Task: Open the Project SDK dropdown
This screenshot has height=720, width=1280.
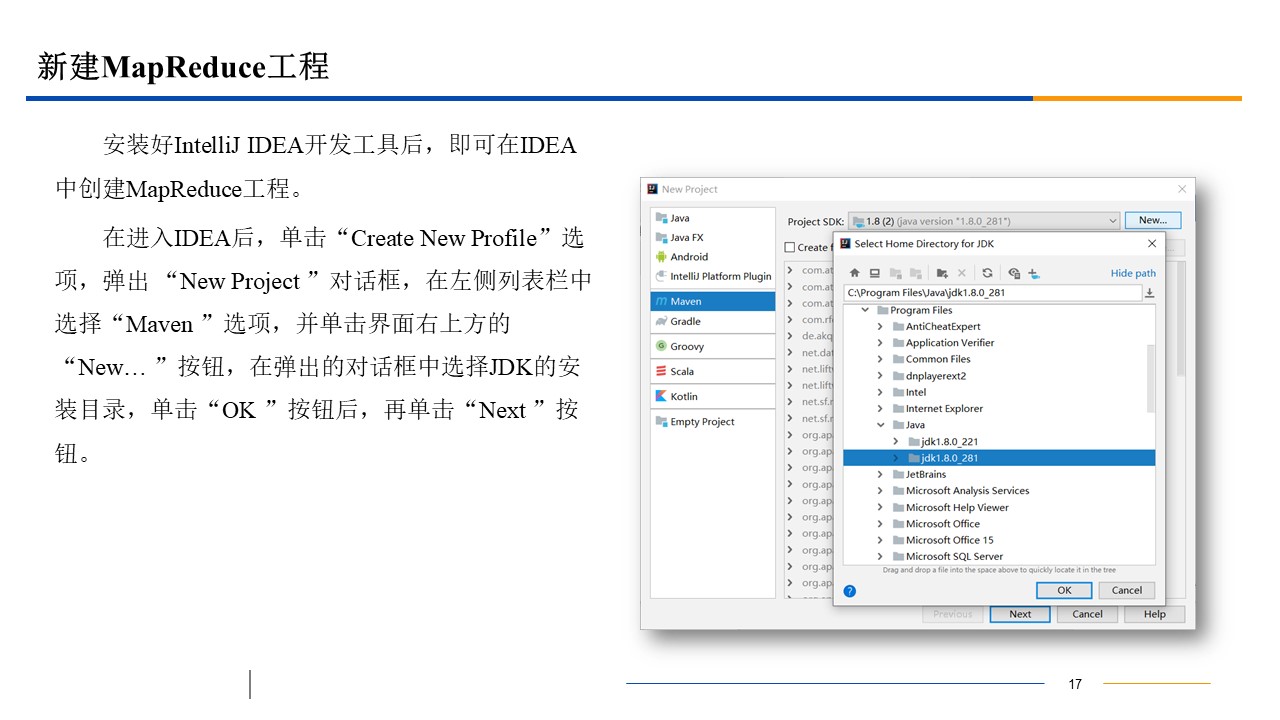Action: [x=1112, y=221]
